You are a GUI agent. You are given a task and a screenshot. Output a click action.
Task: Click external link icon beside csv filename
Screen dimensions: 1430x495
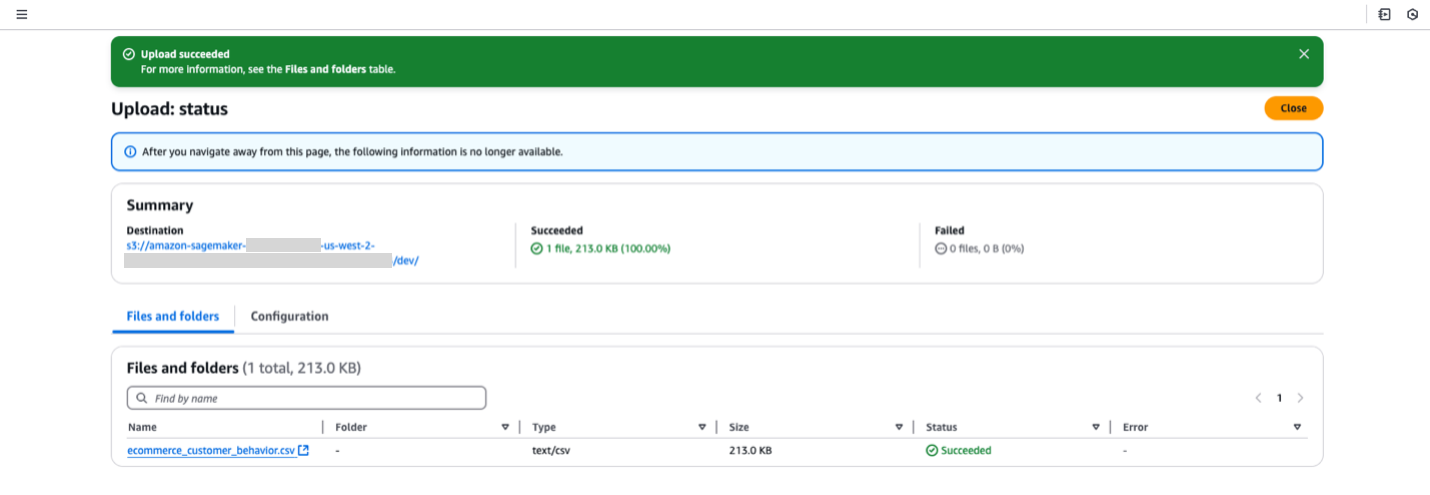[x=303, y=450]
